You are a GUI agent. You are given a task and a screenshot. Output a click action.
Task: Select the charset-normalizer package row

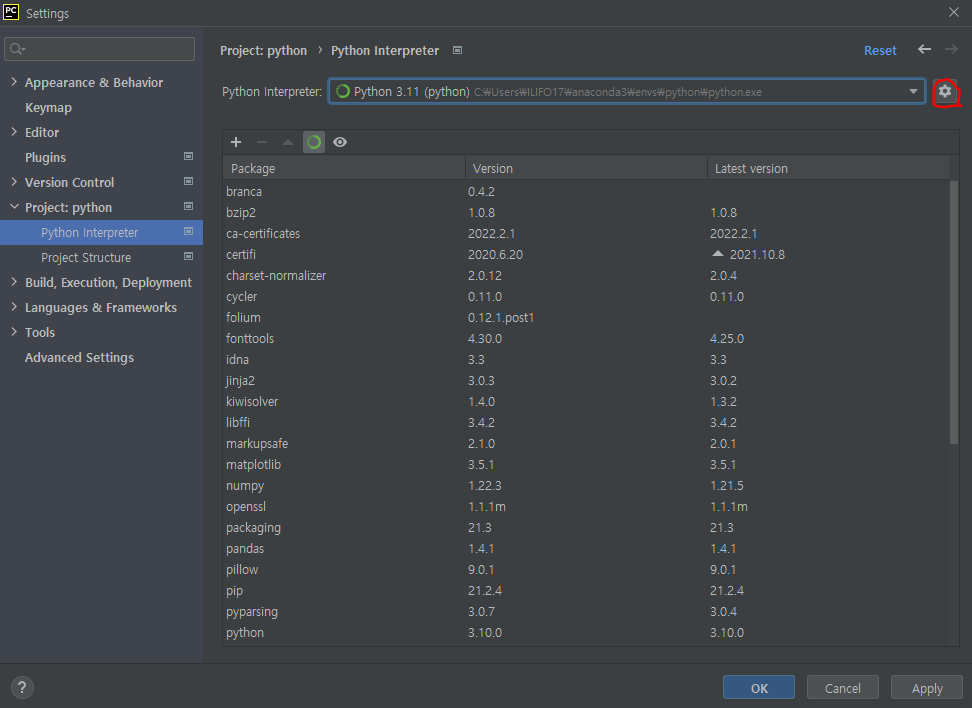pyautogui.click(x=586, y=276)
